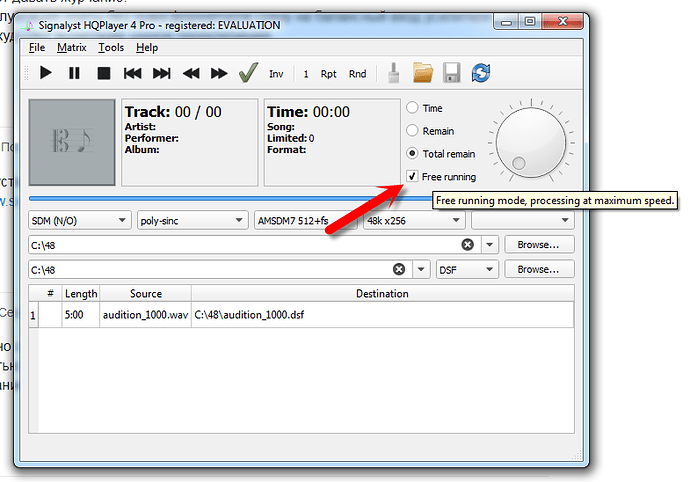
Task: Open the folder load playlist icon
Action: point(423,73)
